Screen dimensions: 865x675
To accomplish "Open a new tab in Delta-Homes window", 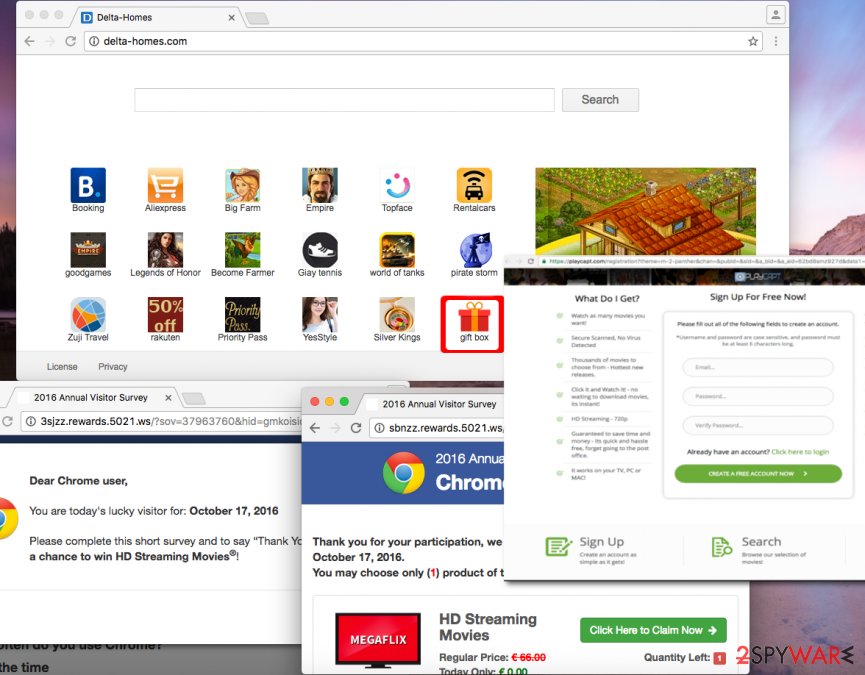I will (x=257, y=18).
